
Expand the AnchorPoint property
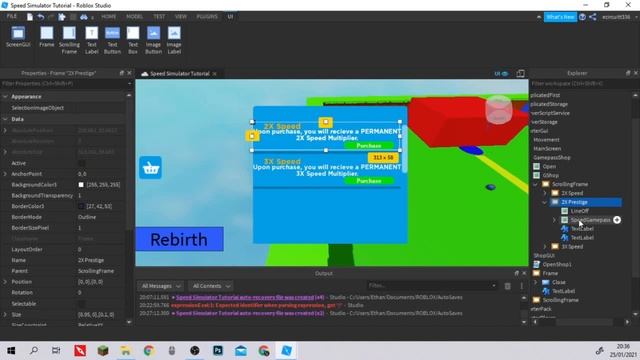5,174
